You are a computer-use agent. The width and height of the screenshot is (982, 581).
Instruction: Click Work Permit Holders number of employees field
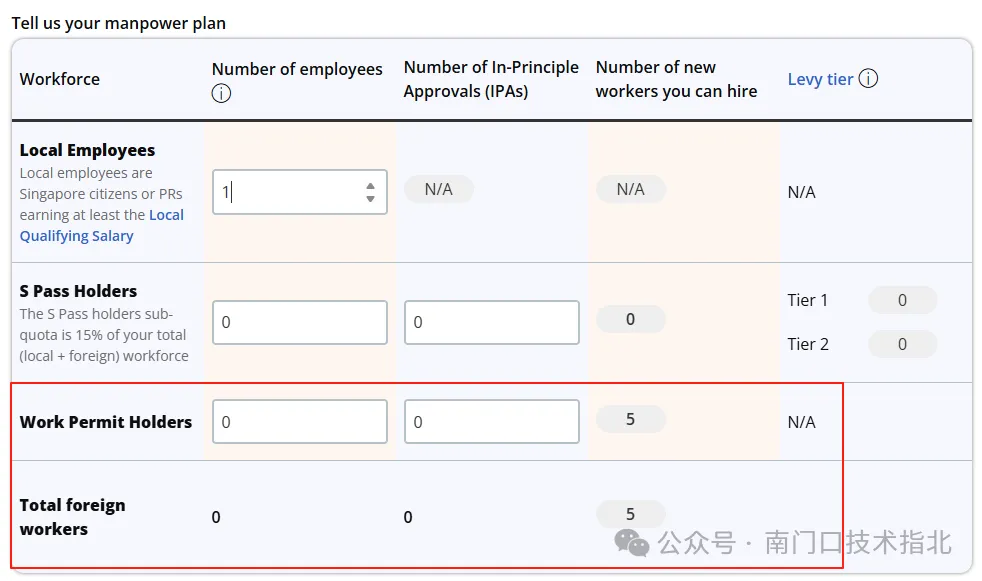(x=299, y=422)
